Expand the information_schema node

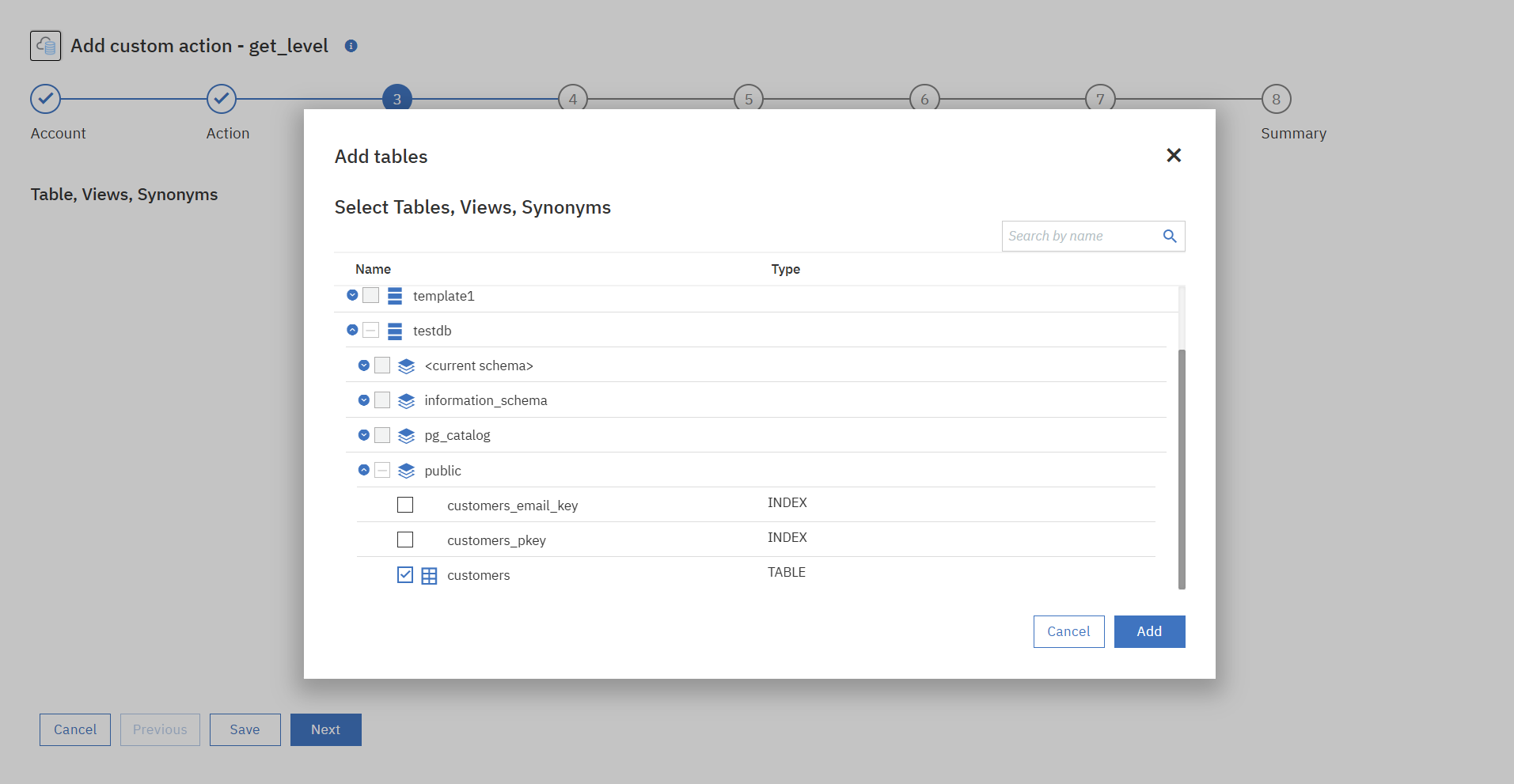pos(364,400)
